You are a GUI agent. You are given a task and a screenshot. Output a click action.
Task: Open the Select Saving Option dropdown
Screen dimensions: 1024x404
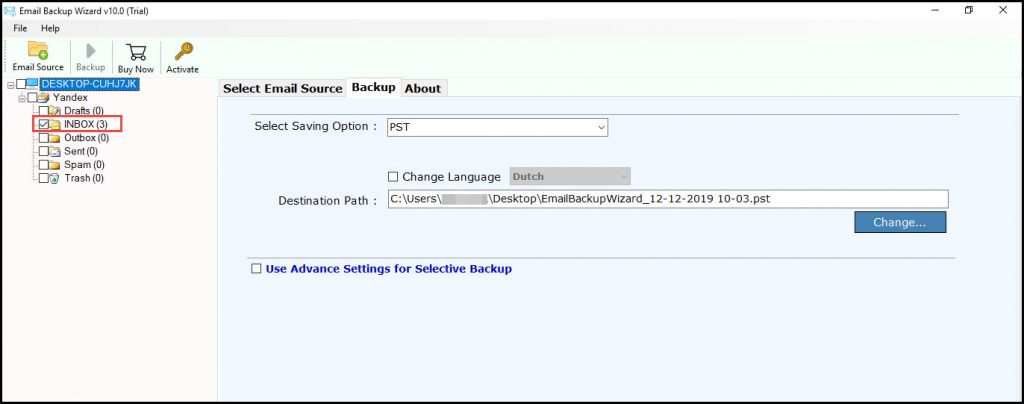point(497,127)
